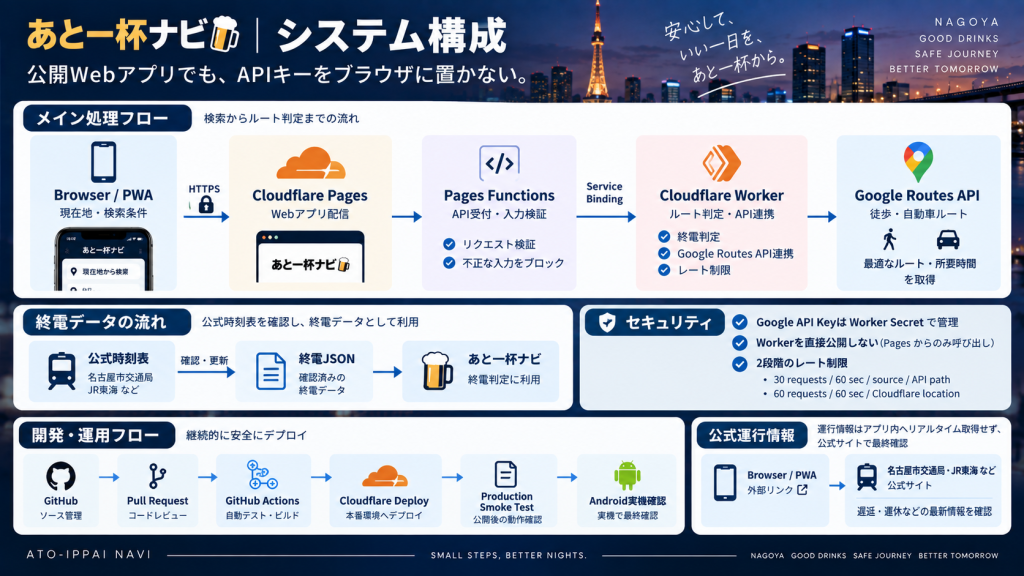
Task: Click the GitHub octocat icon
Action: (x=61, y=476)
